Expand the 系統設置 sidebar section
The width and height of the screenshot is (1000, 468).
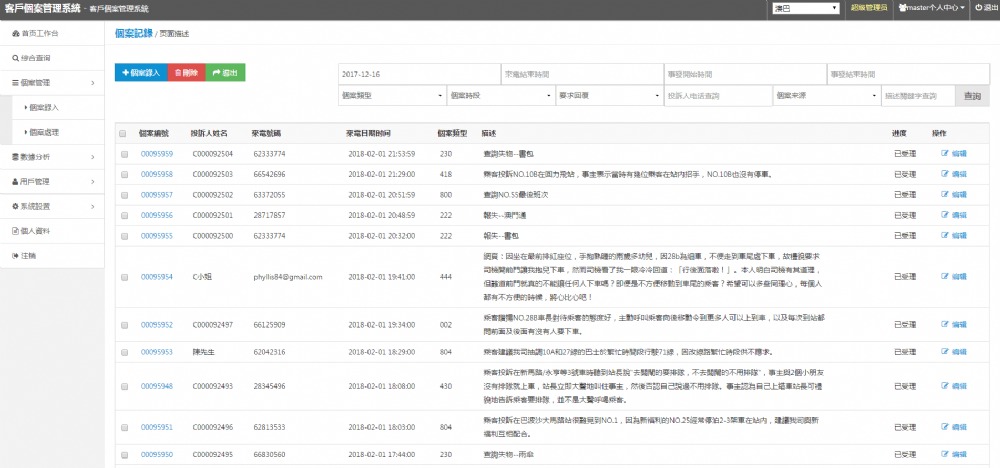pyautogui.click(x=52, y=207)
